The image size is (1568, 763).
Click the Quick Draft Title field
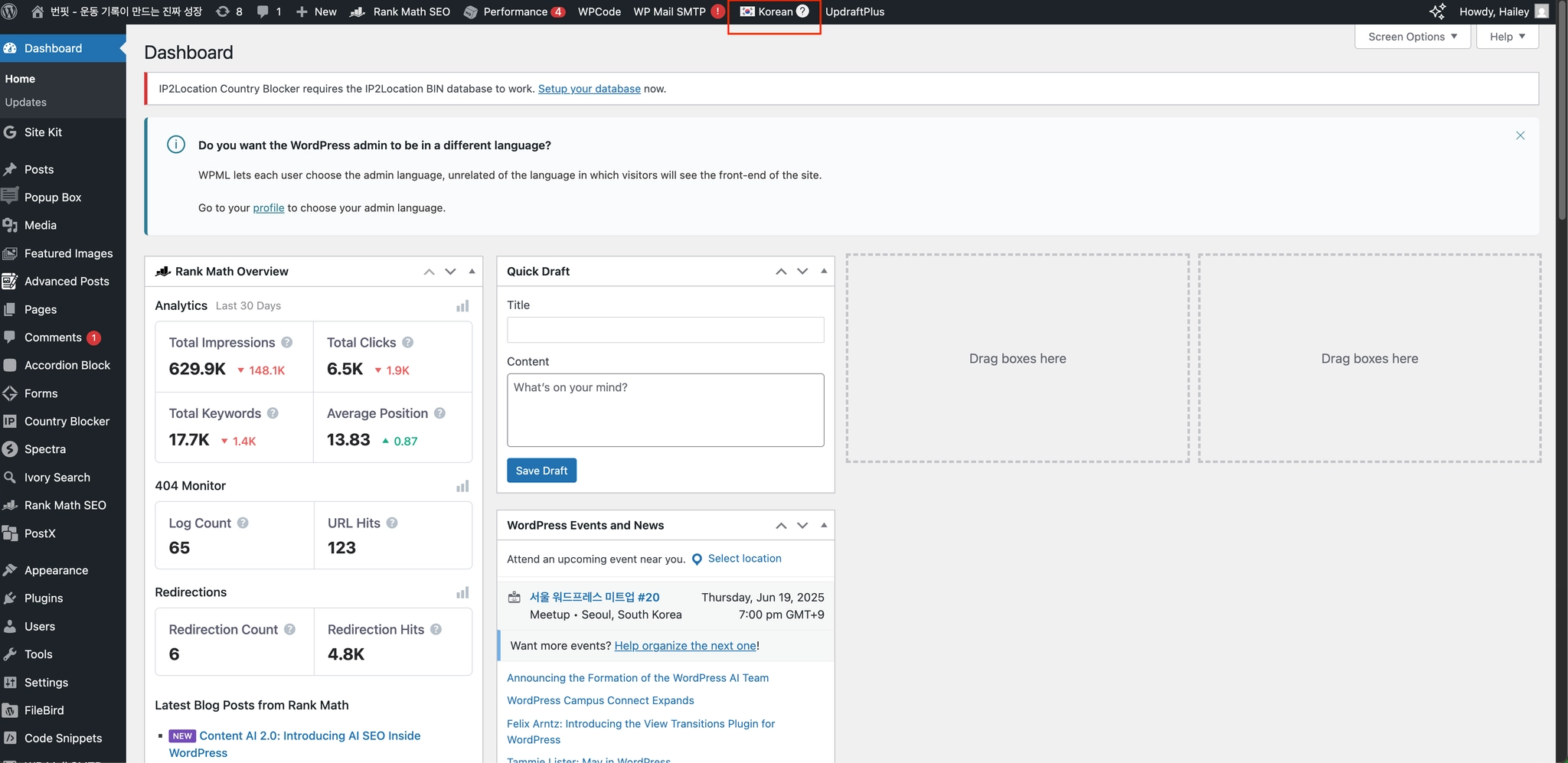tap(665, 330)
